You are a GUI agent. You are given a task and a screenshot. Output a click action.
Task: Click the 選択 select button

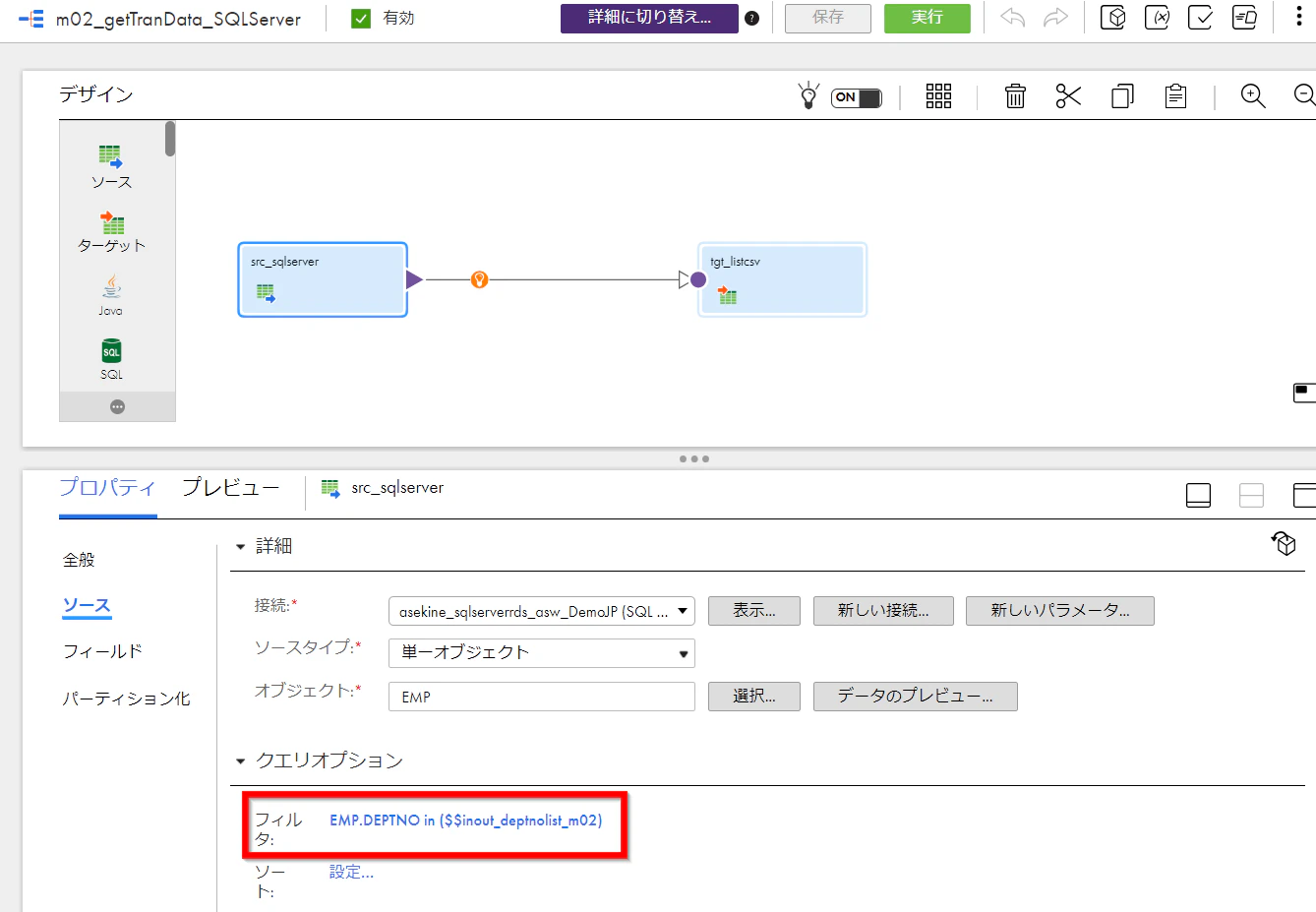click(753, 697)
